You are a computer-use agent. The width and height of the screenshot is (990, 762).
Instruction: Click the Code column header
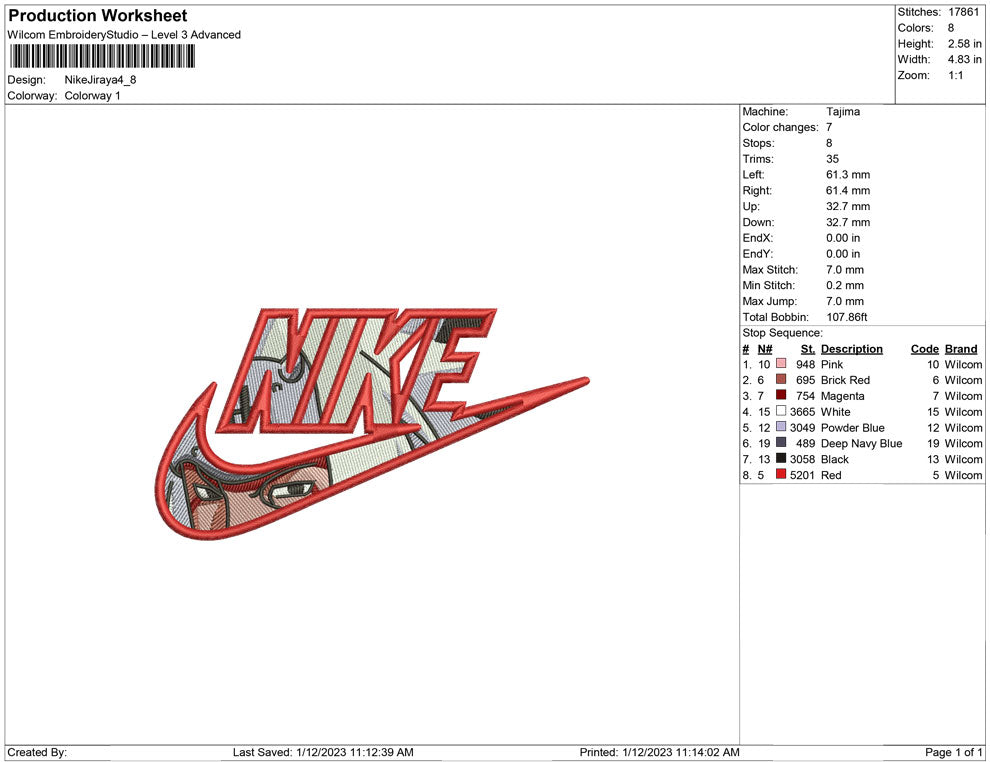[924, 348]
